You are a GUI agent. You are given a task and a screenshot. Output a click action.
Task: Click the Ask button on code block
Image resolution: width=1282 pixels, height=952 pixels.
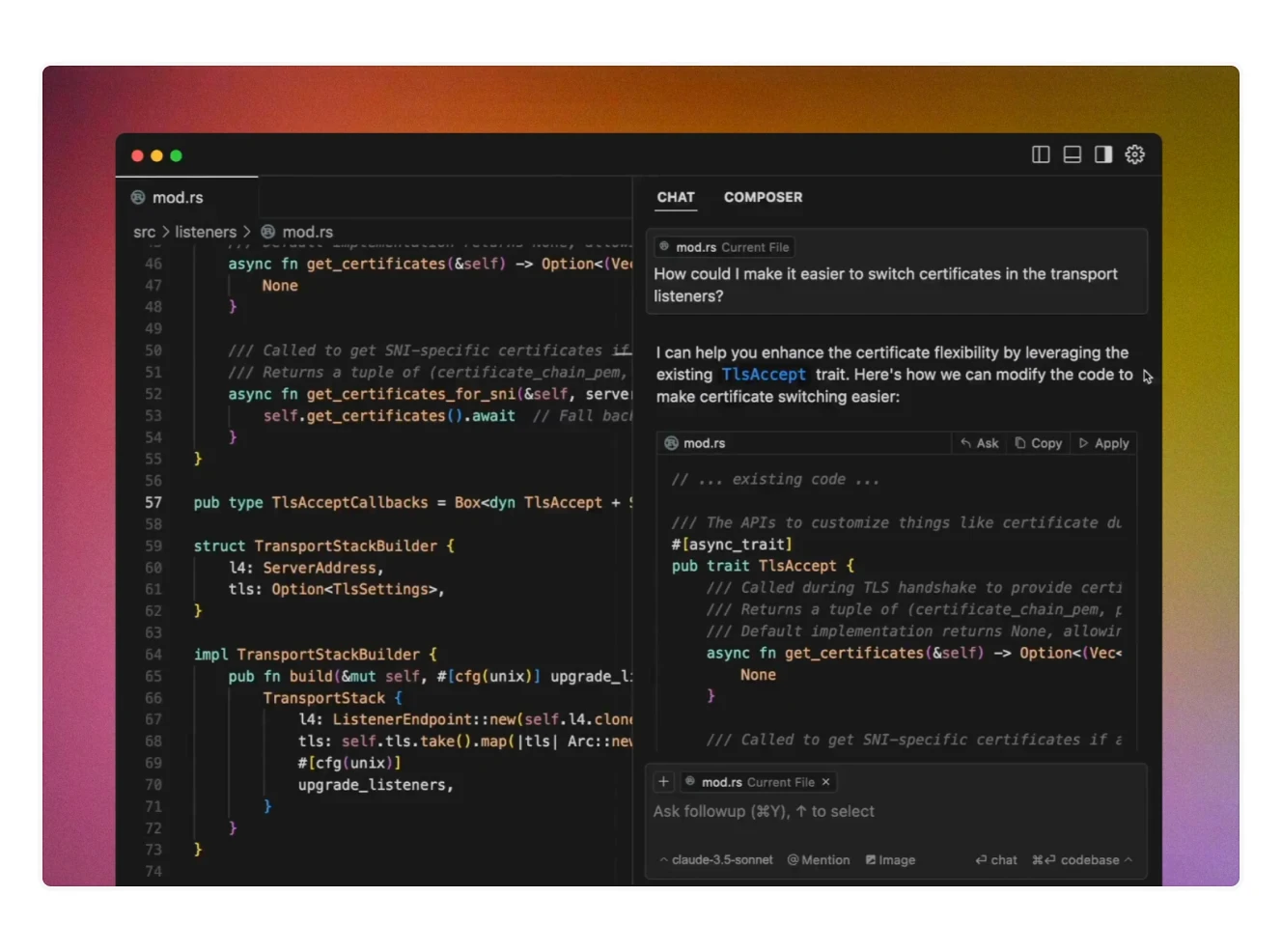980,443
